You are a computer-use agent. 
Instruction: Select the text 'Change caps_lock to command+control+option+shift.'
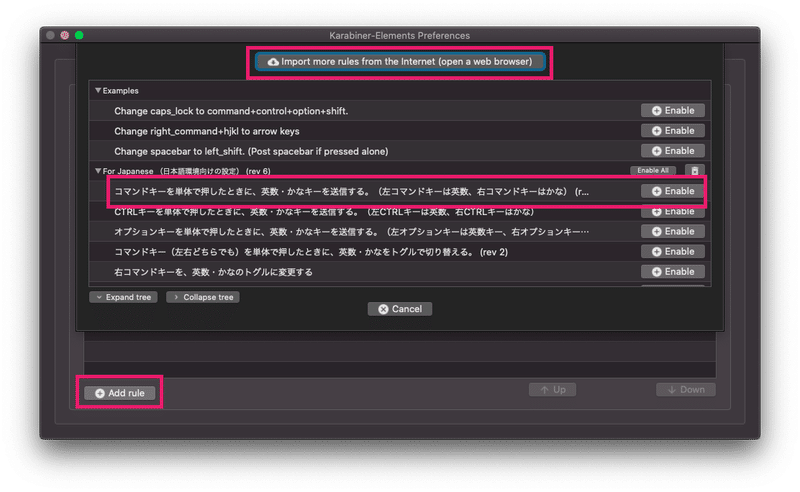(231, 111)
